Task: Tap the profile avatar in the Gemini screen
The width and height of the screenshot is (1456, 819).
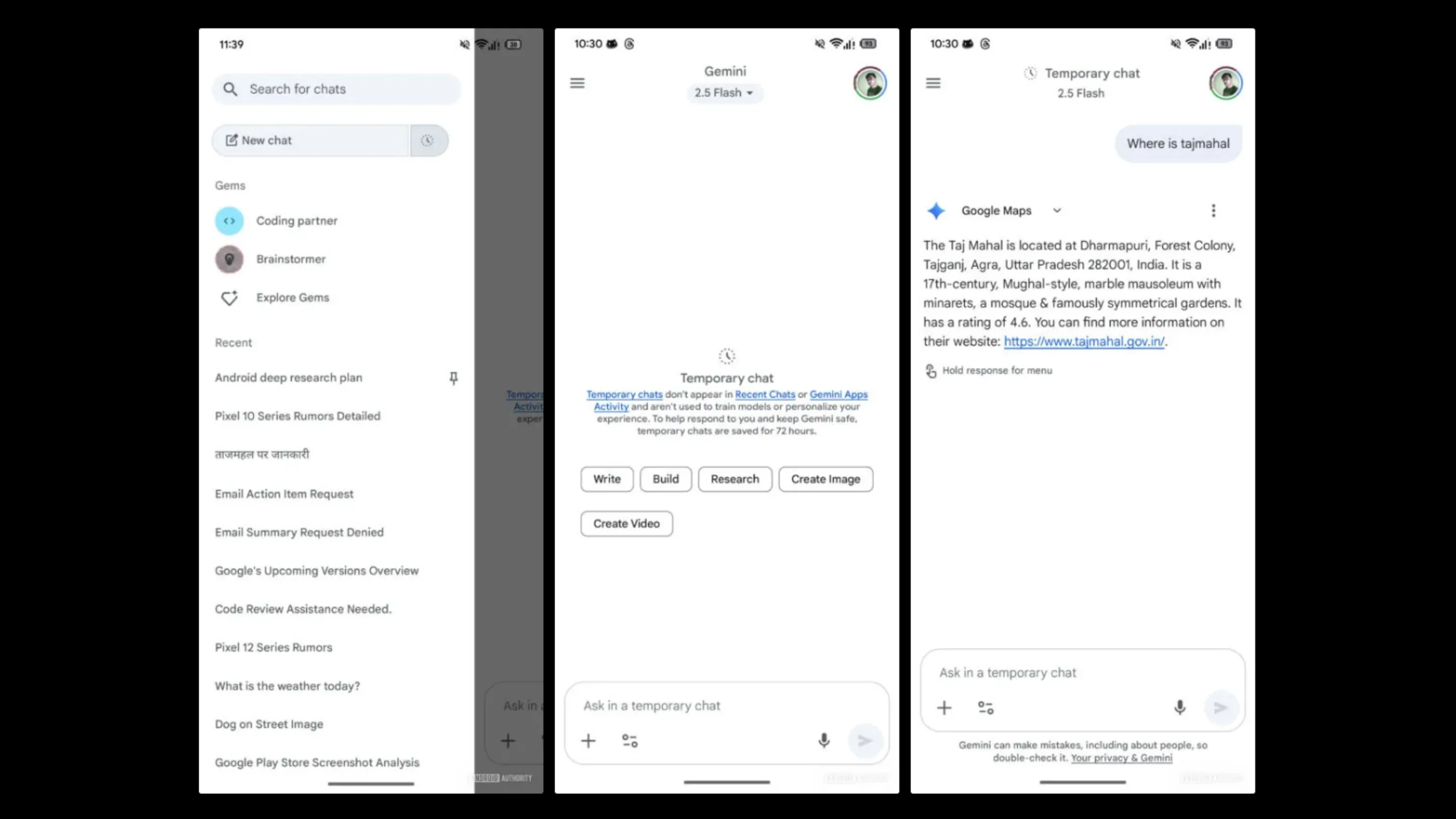Action: coord(870,83)
